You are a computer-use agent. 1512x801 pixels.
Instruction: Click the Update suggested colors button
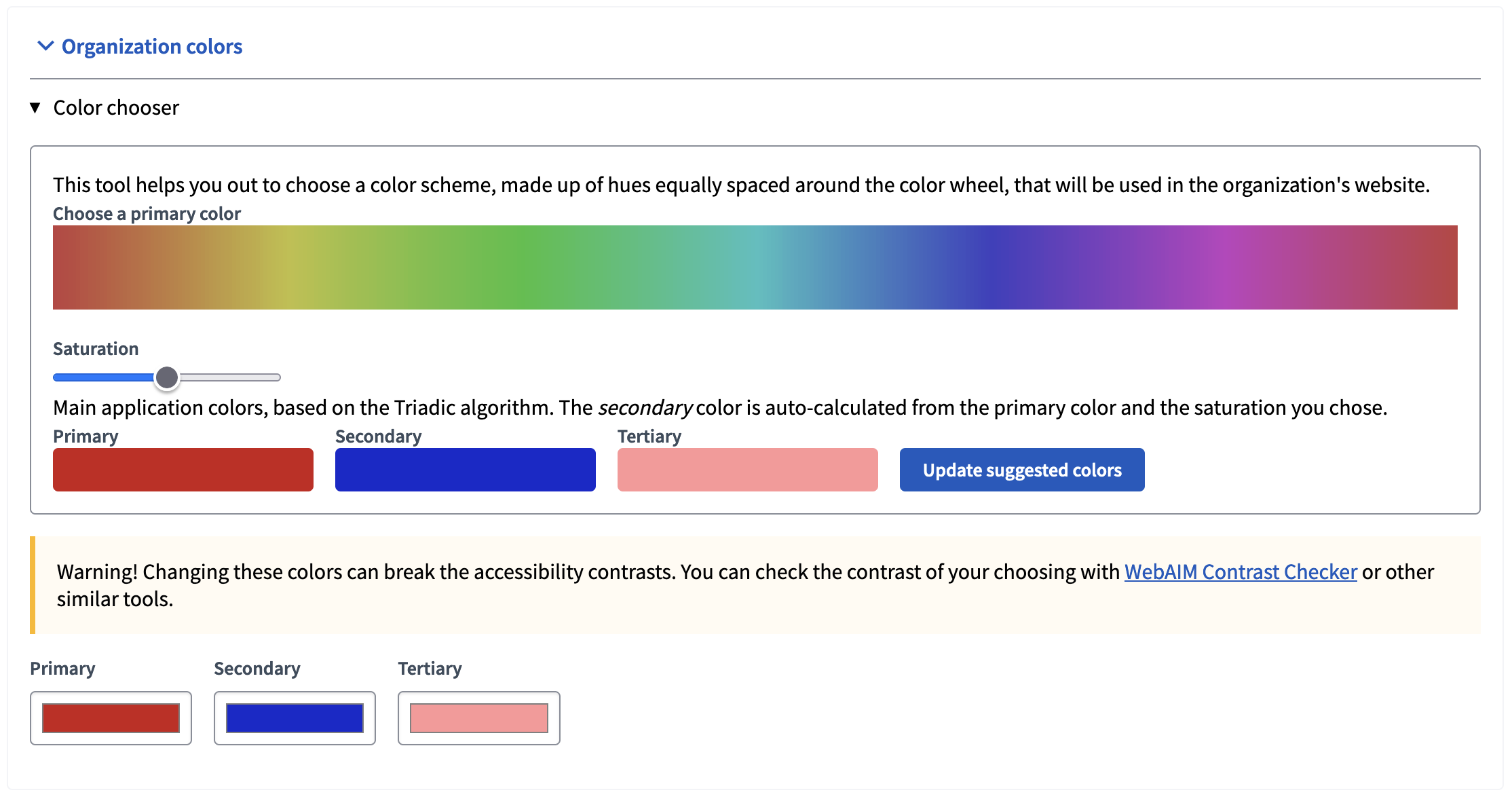tap(1021, 469)
